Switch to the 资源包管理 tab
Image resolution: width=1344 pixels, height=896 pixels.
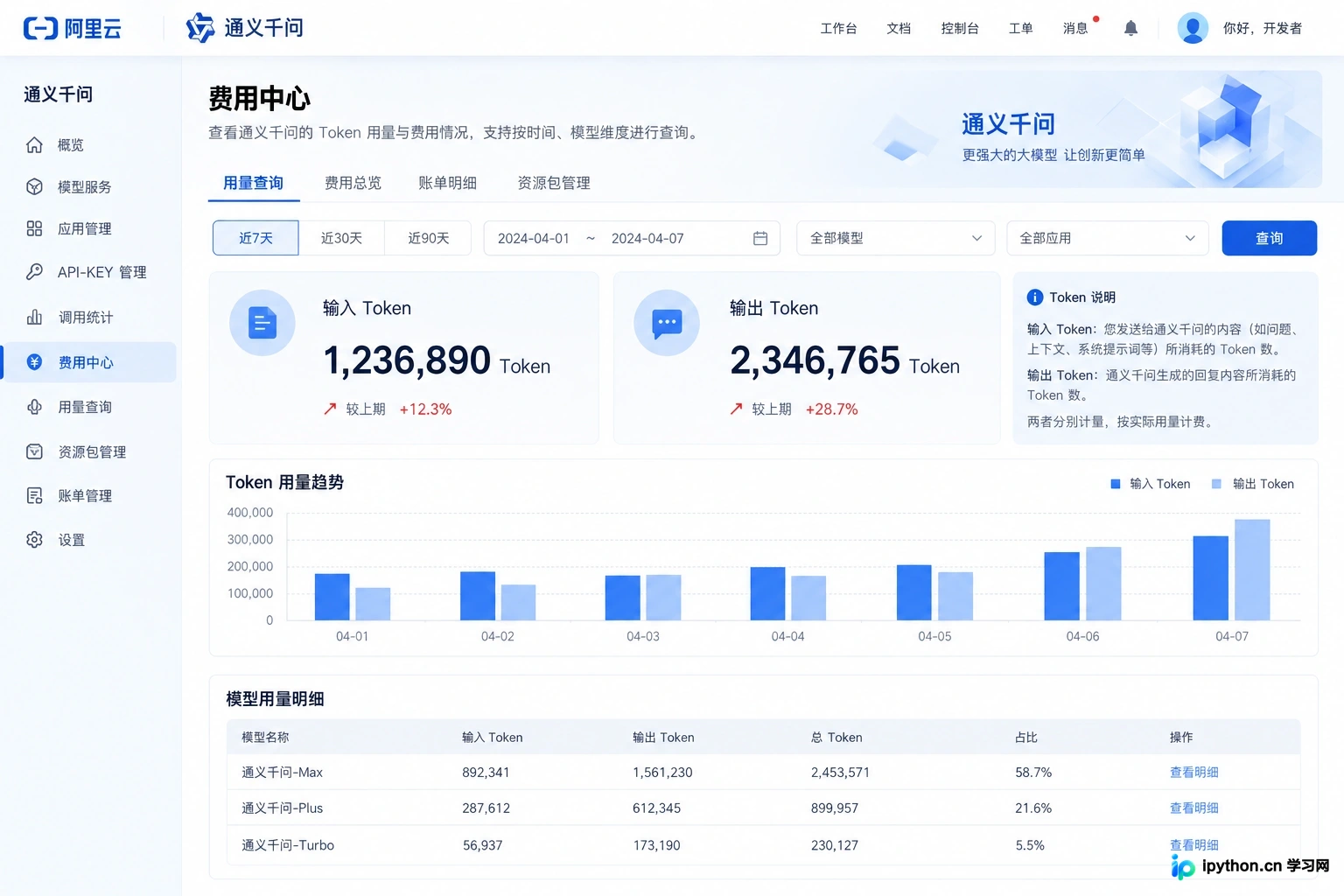point(554,183)
